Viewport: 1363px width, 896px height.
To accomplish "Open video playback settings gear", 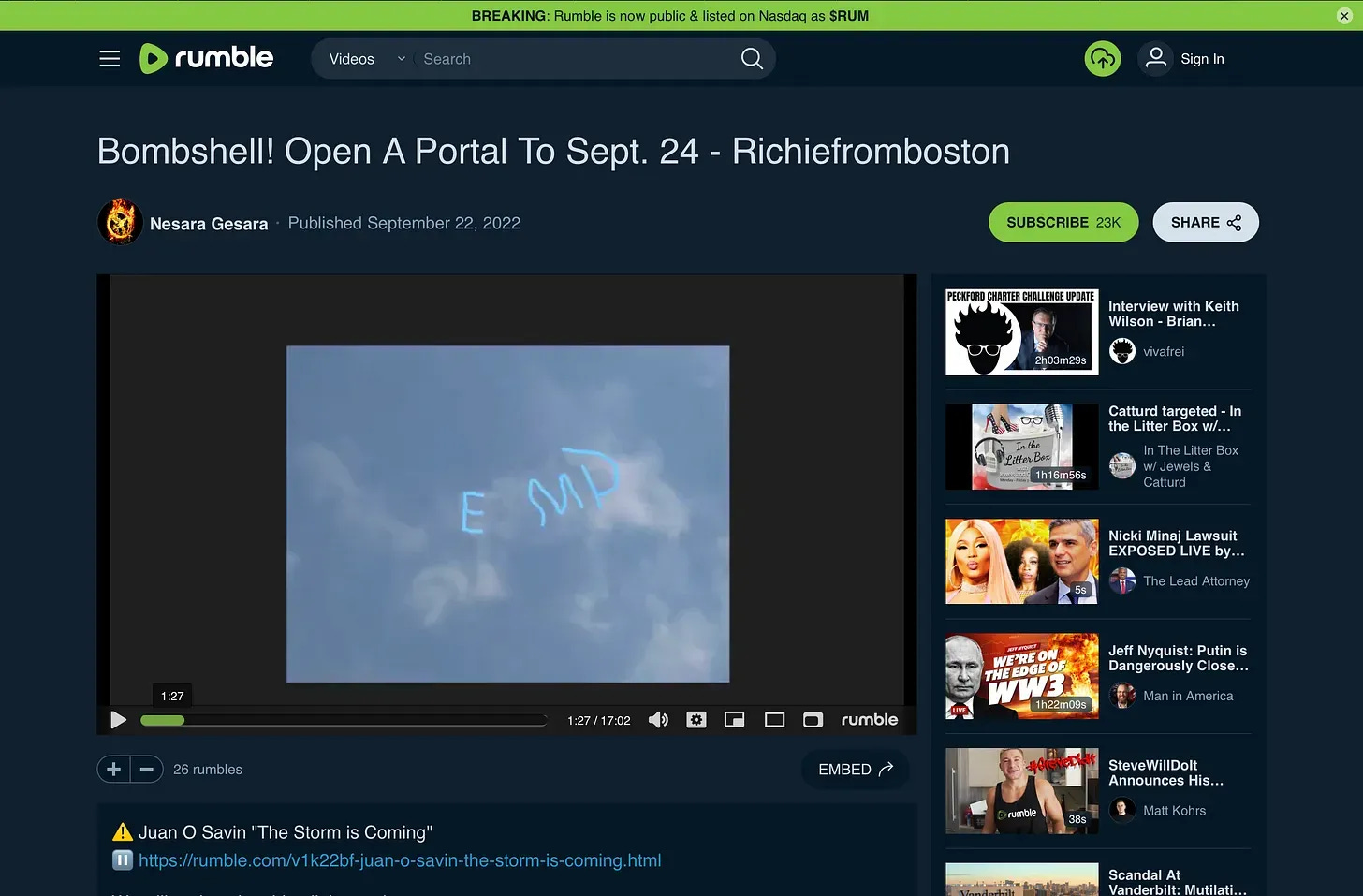I will tap(696, 720).
